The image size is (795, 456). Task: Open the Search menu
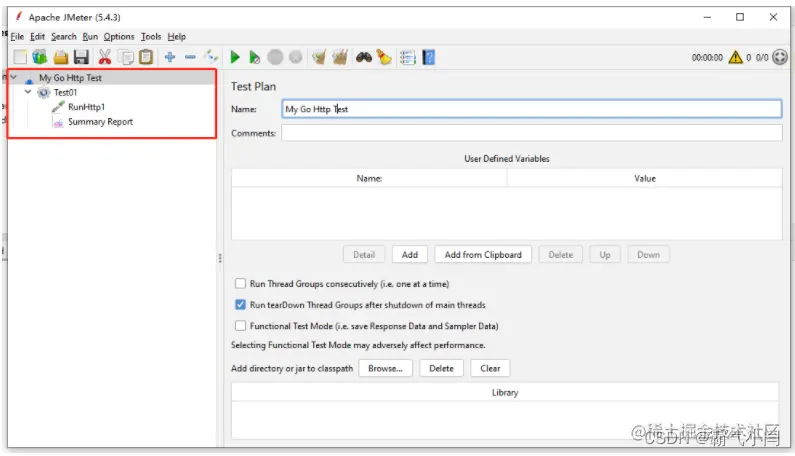[63, 37]
